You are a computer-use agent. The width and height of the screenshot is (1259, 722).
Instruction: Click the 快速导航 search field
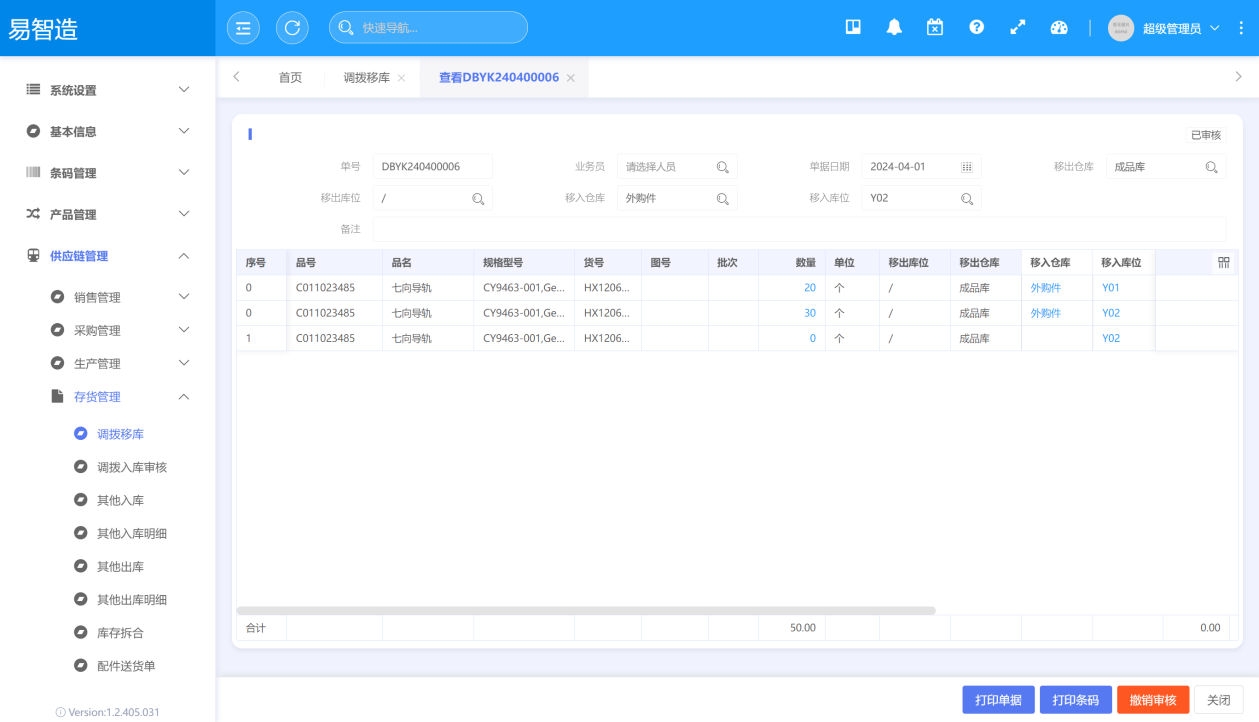pyautogui.click(x=438, y=28)
